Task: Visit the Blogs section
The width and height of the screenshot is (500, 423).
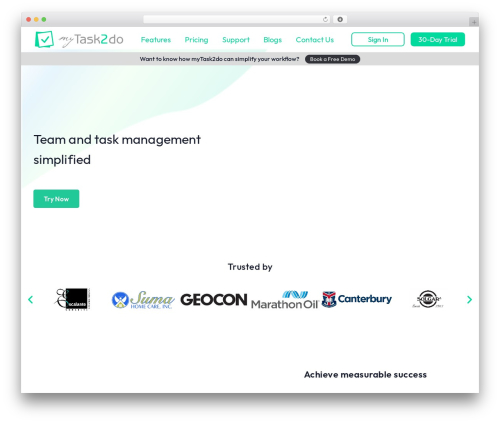Action: (272, 40)
